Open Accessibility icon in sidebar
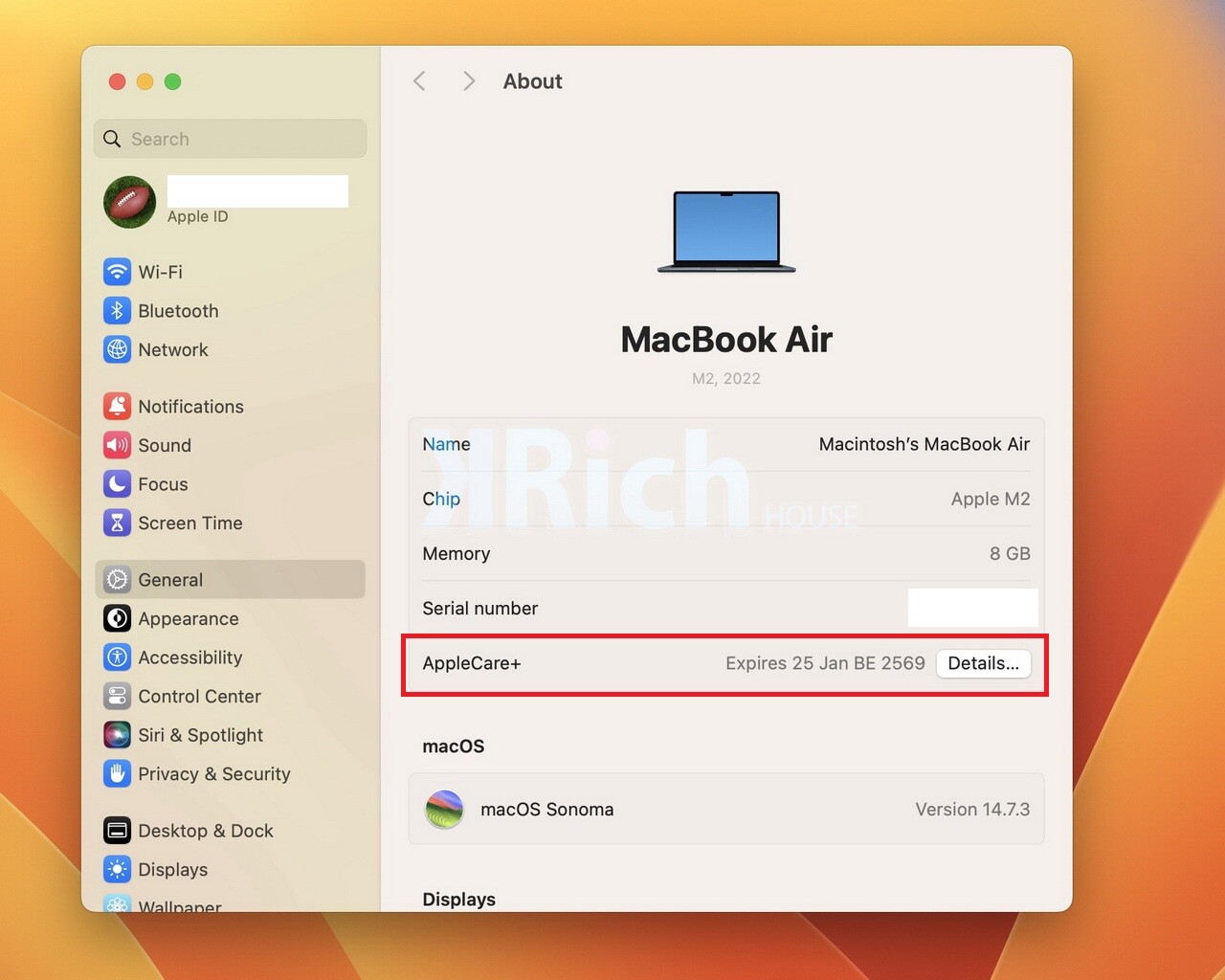1225x980 pixels. pyautogui.click(x=117, y=657)
